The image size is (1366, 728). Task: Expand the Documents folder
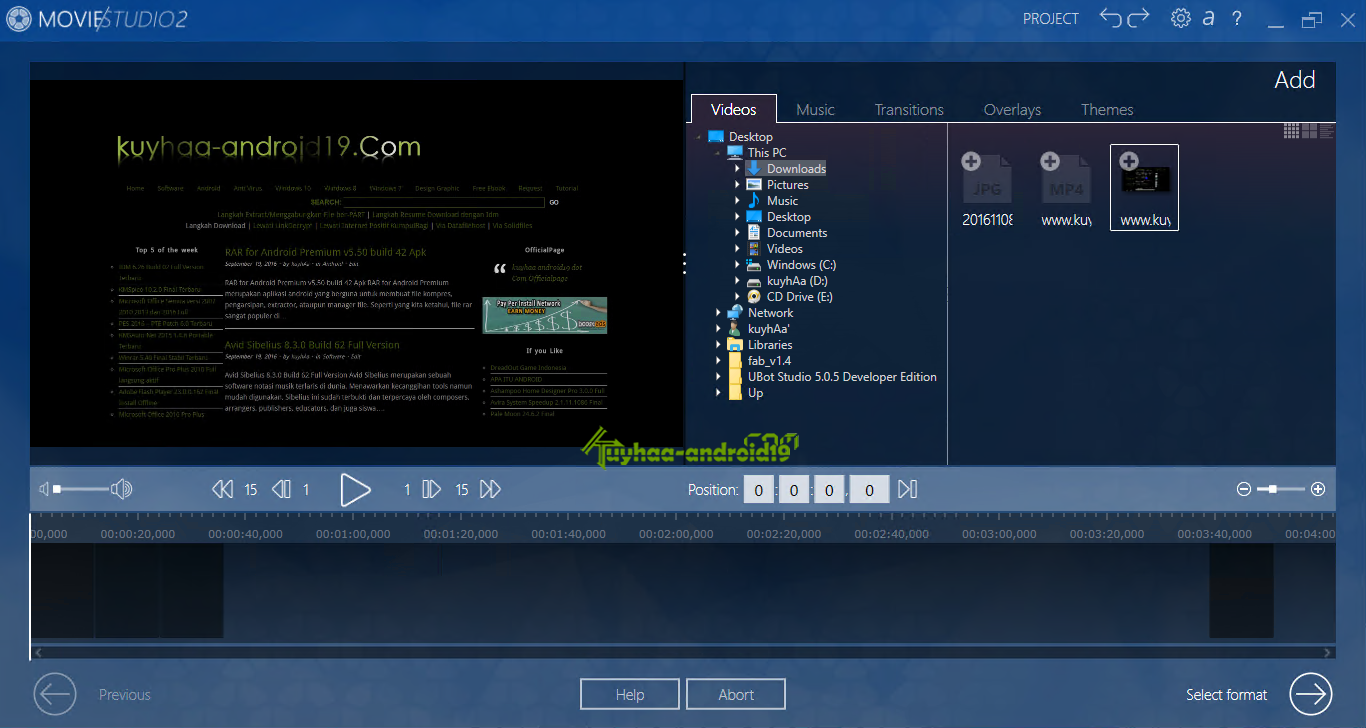[737, 233]
